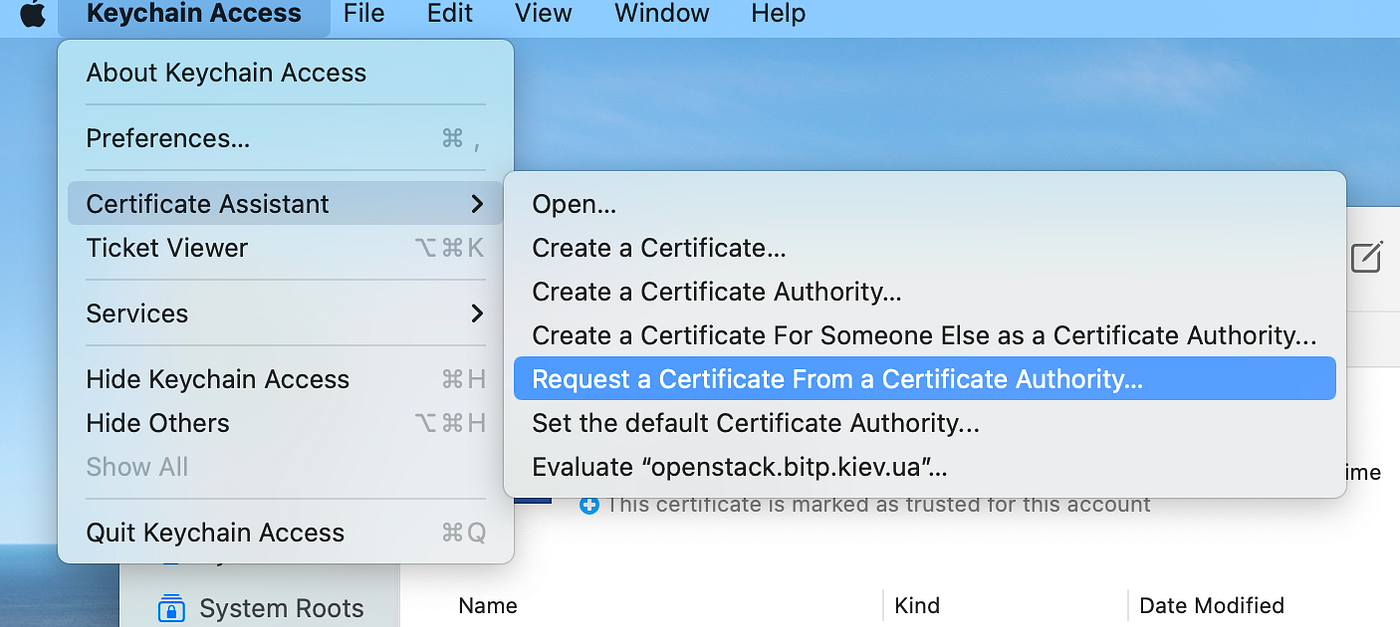Expand the Services submenu
The width and height of the screenshot is (1400, 627).
(137, 313)
